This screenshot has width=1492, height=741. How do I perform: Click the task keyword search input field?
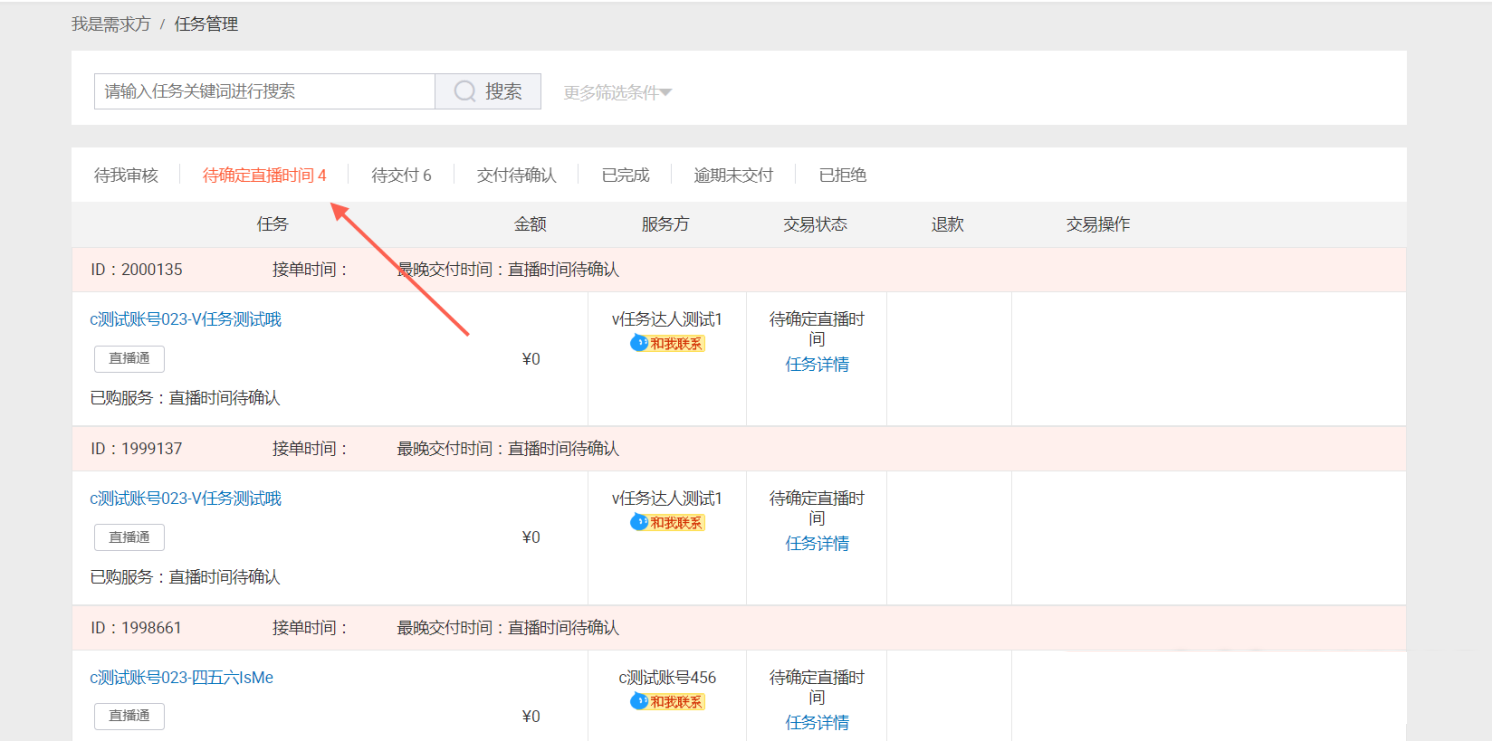[260, 90]
